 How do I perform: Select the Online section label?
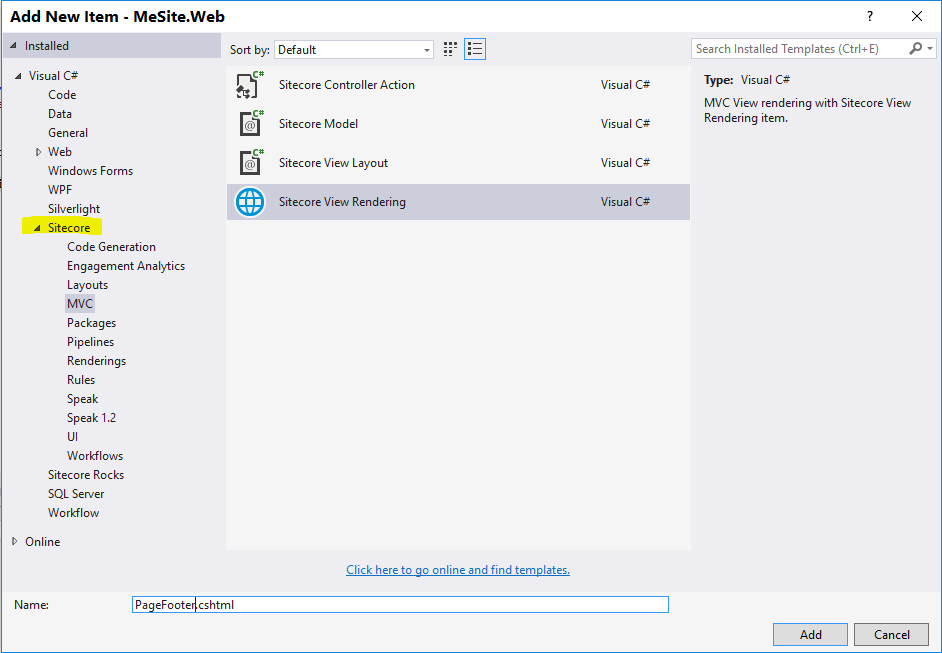coord(43,542)
